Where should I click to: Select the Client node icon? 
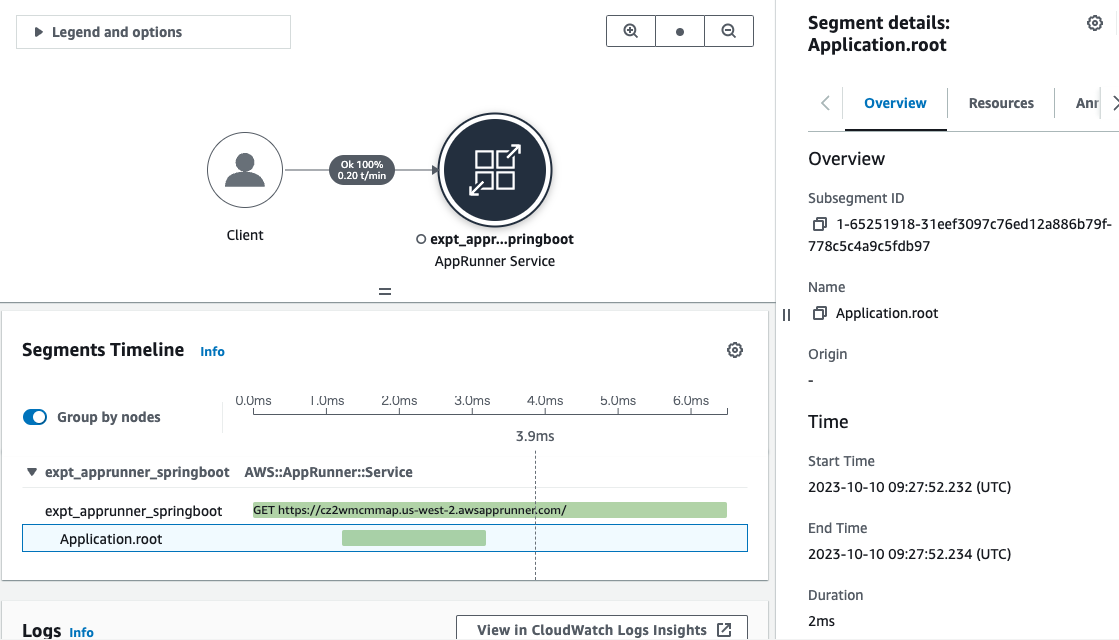tap(245, 170)
